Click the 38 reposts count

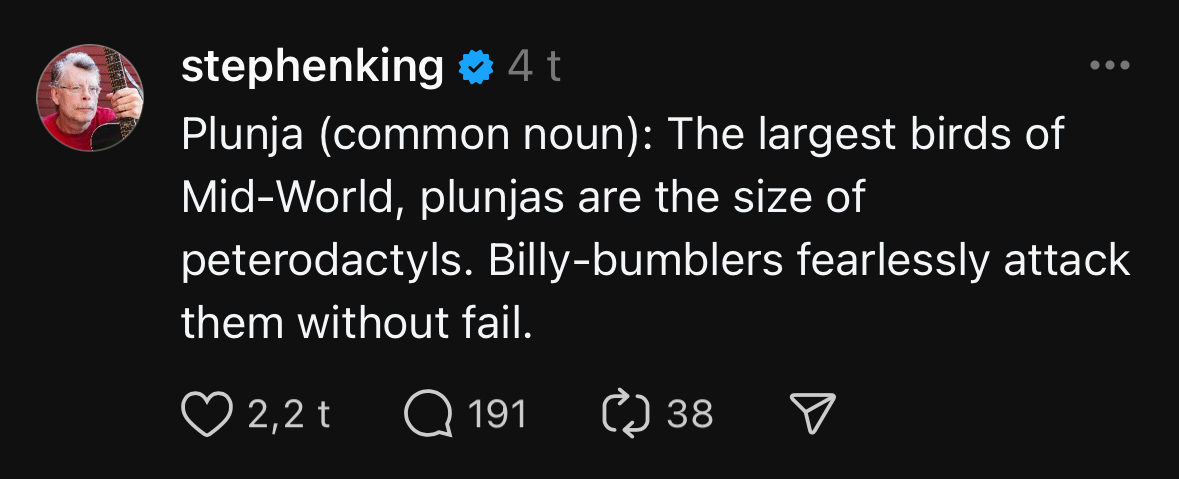690,413
